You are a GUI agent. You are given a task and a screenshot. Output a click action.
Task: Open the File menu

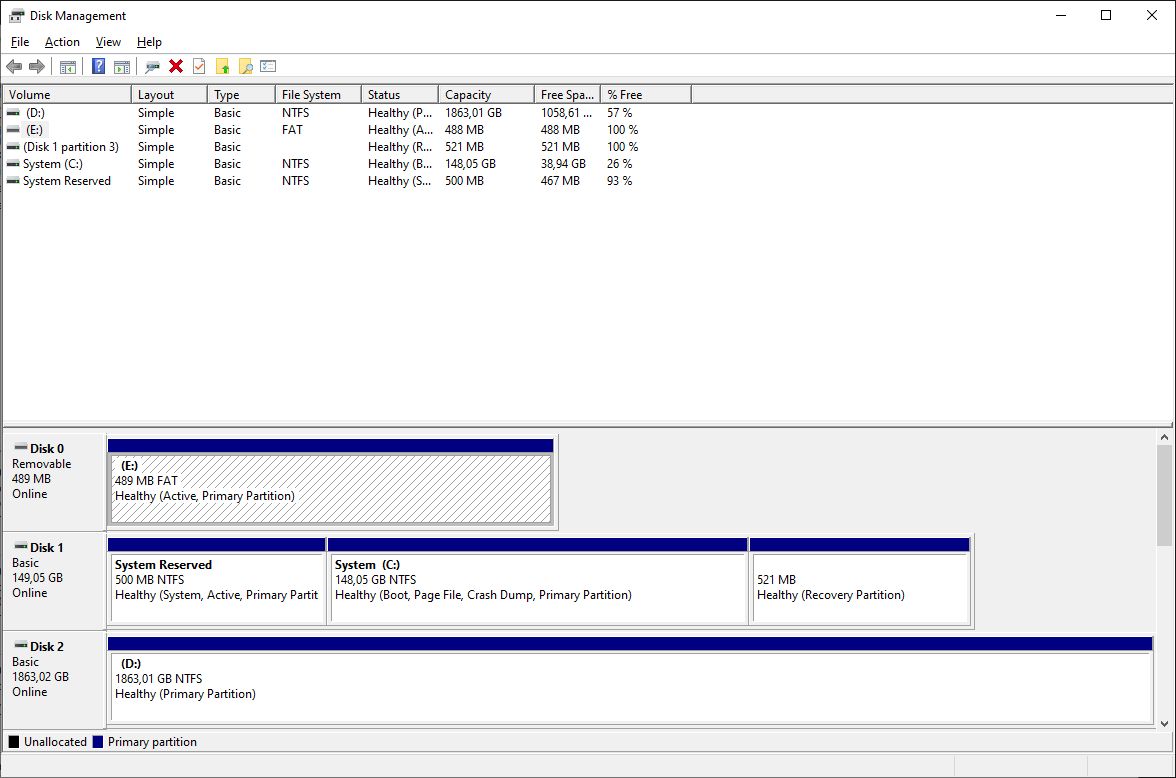coord(20,42)
